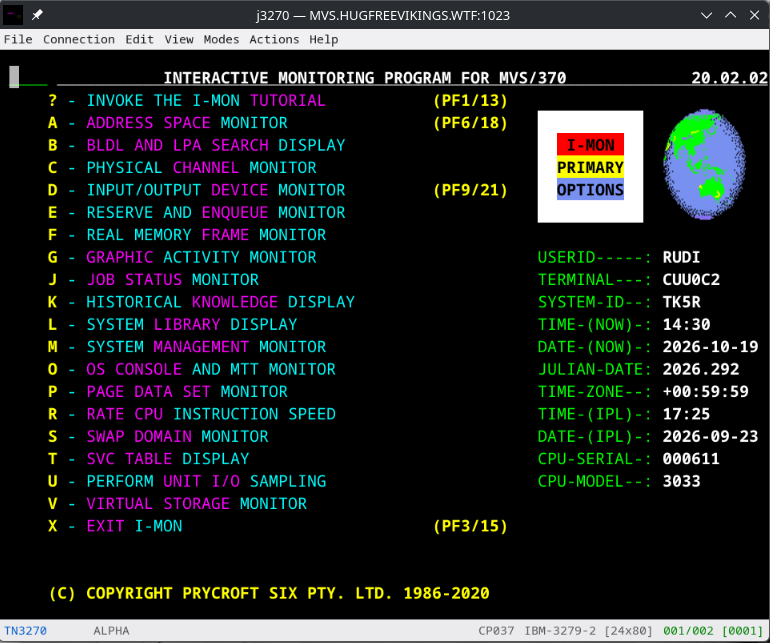
Task: Click the CPU-MODEL value 3033
Action: [681, 481]
